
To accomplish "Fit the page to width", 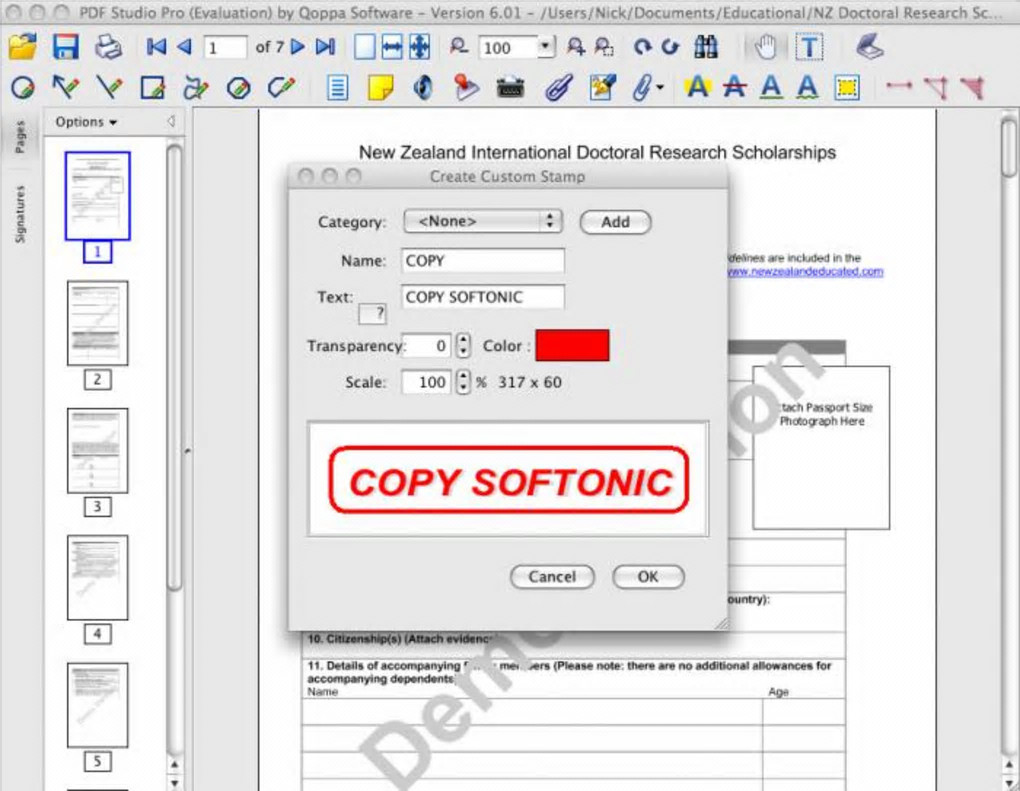I will pos(392,47).
